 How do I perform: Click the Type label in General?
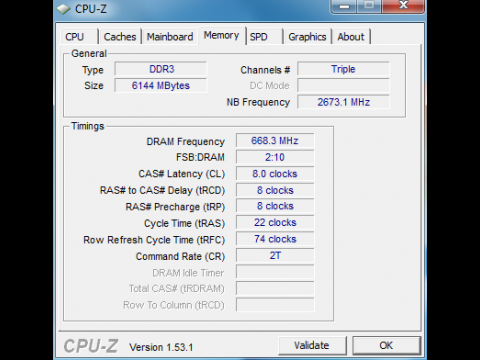pyautogui.click(x=93, y=70)
